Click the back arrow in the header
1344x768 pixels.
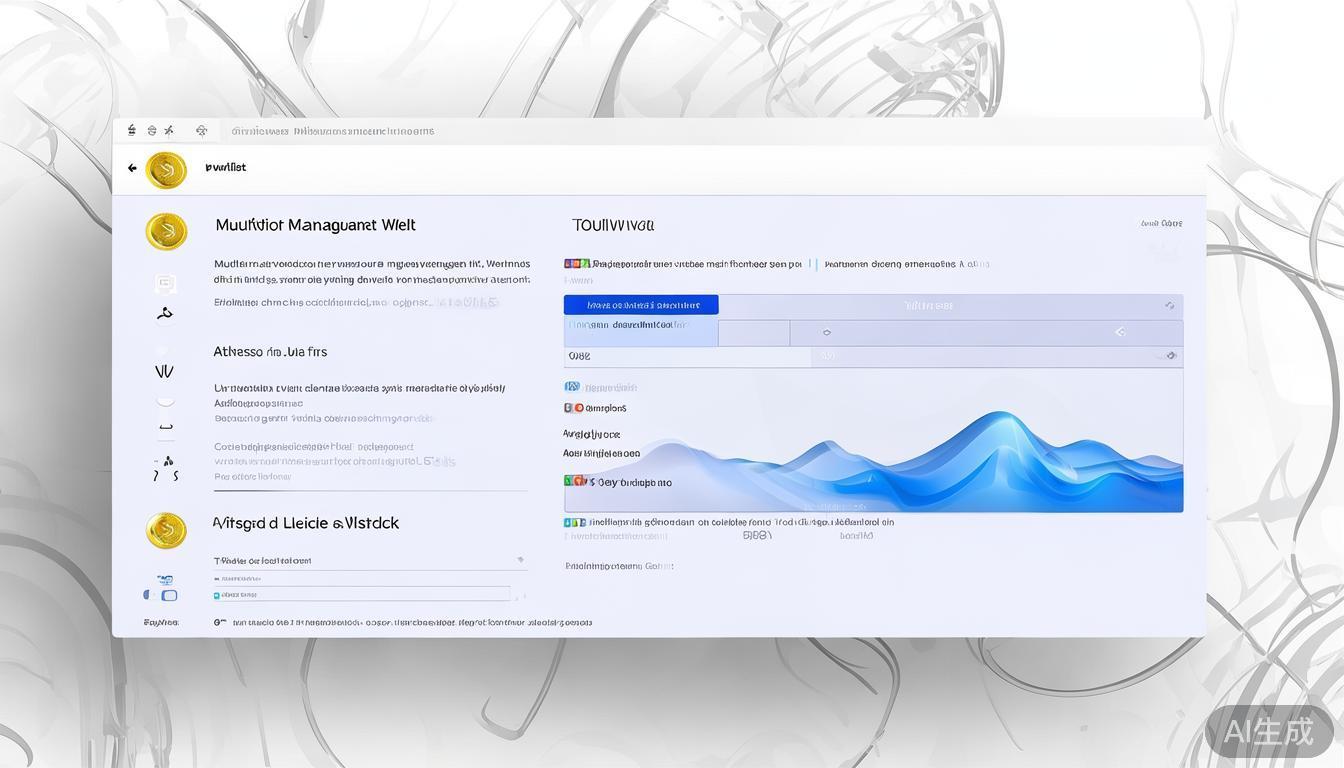132,168
